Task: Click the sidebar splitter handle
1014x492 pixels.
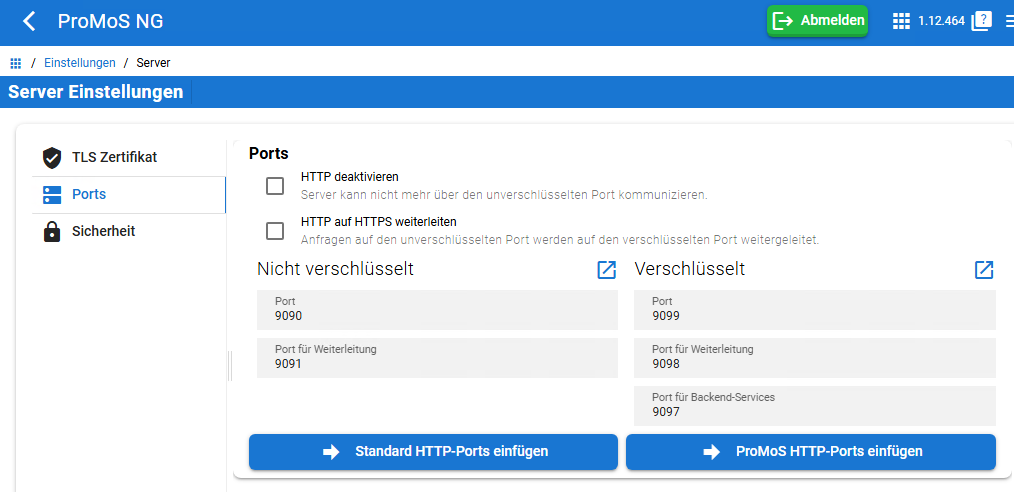Action: 230,366
